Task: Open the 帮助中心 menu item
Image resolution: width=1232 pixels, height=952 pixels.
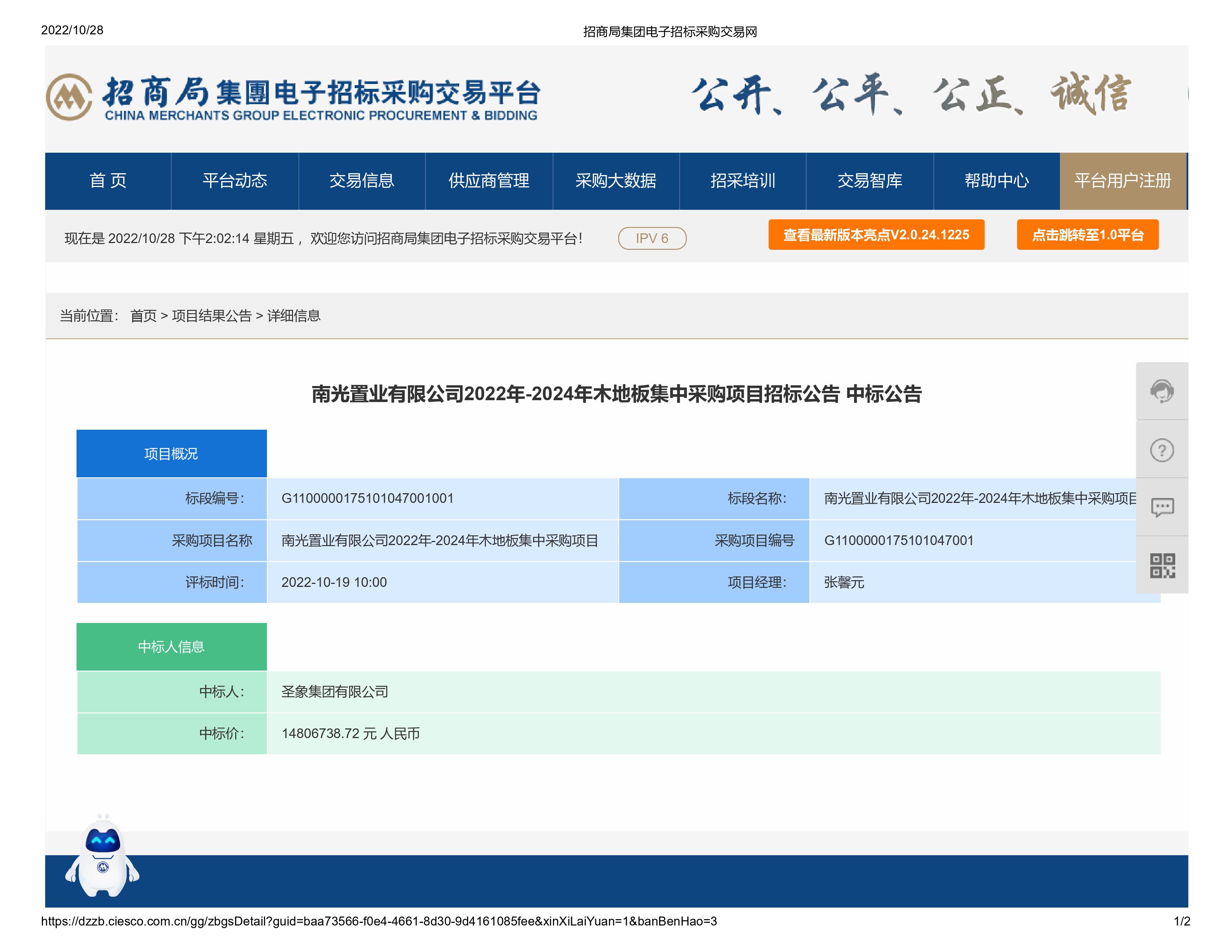Action: [x=996, y=180]
